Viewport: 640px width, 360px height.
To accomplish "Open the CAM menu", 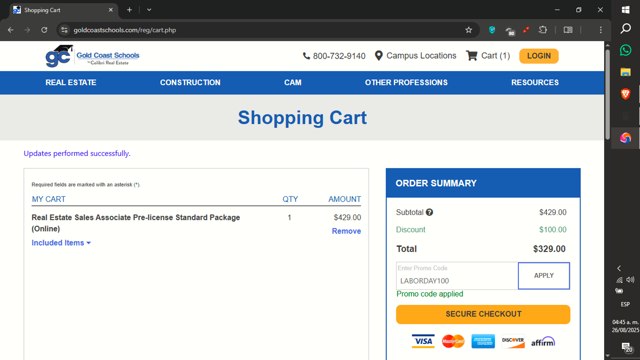I will (x=293, y=82).
